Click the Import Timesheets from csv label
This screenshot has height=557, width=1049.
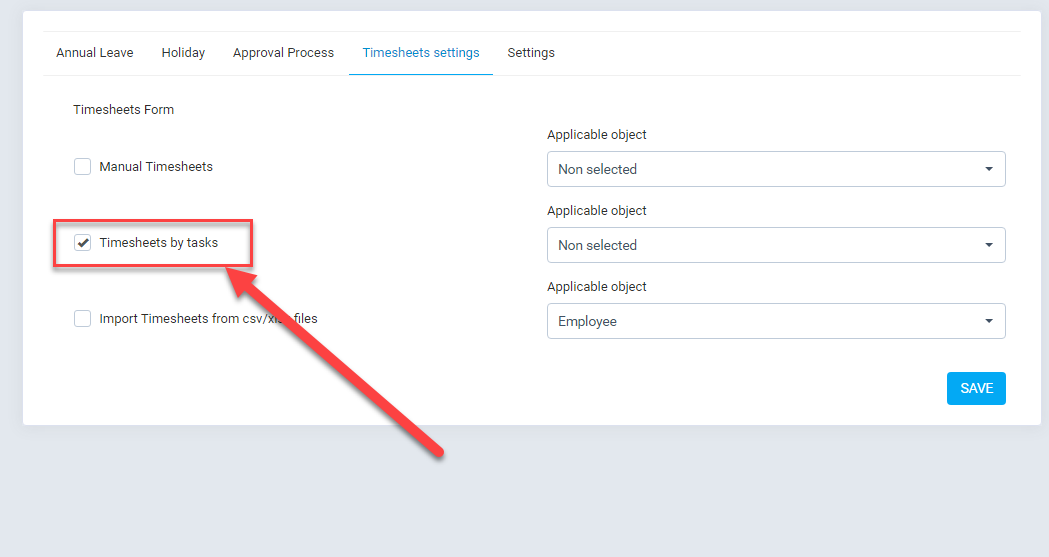click(x=208, y=318)
